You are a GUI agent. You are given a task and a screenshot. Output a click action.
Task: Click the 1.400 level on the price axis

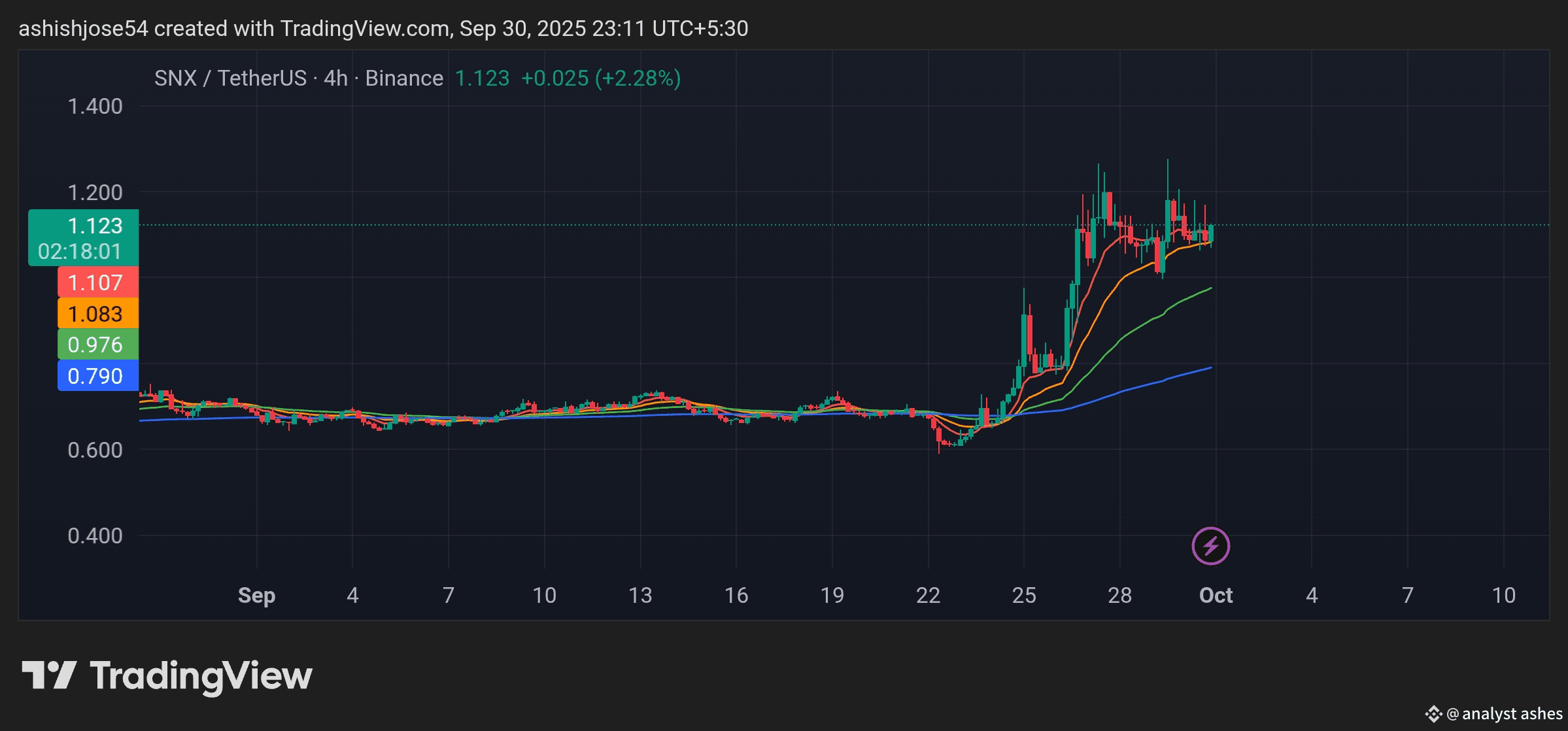pos(95,106)
